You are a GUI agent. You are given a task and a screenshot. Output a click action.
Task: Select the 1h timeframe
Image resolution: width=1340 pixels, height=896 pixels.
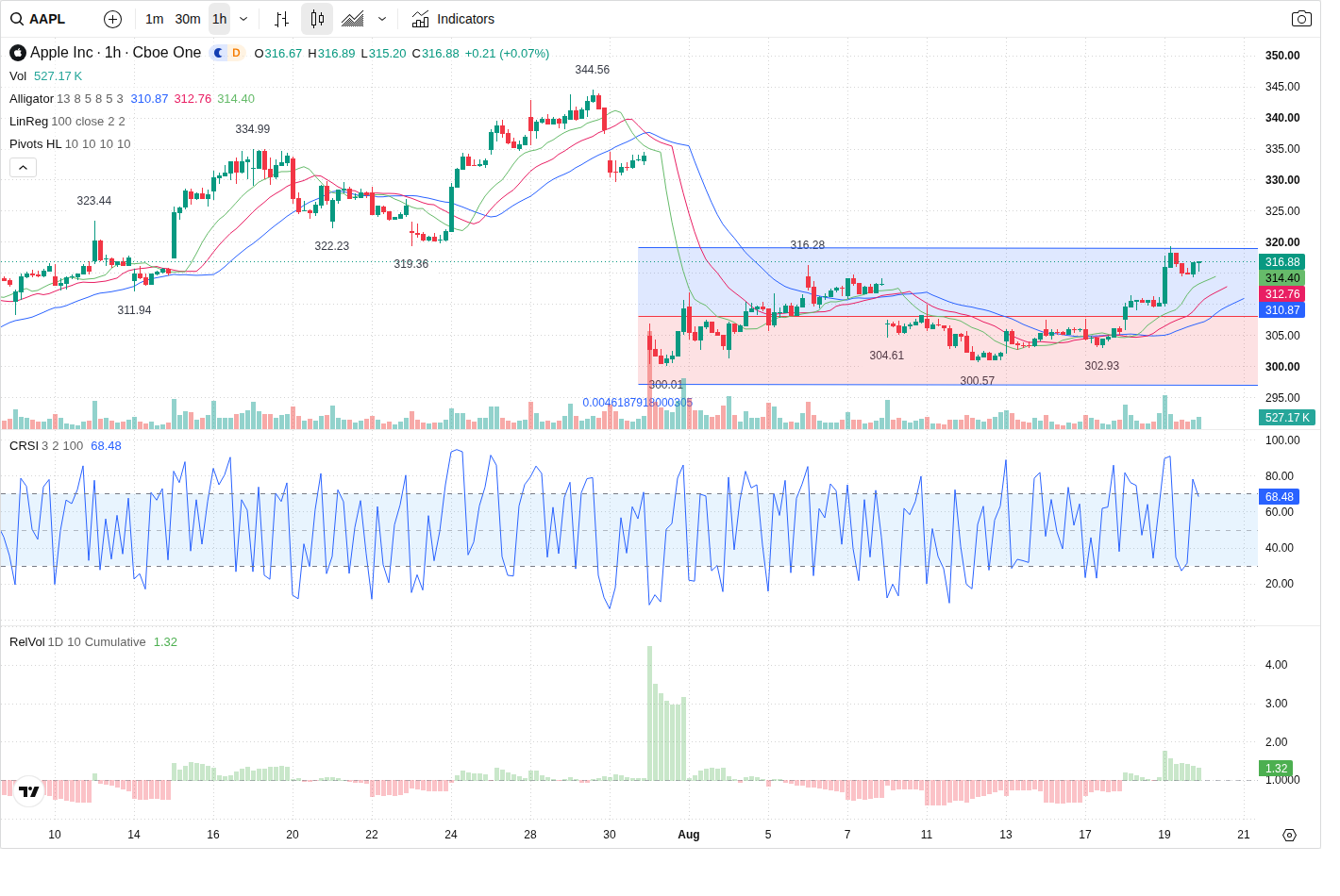pos(219,19)
